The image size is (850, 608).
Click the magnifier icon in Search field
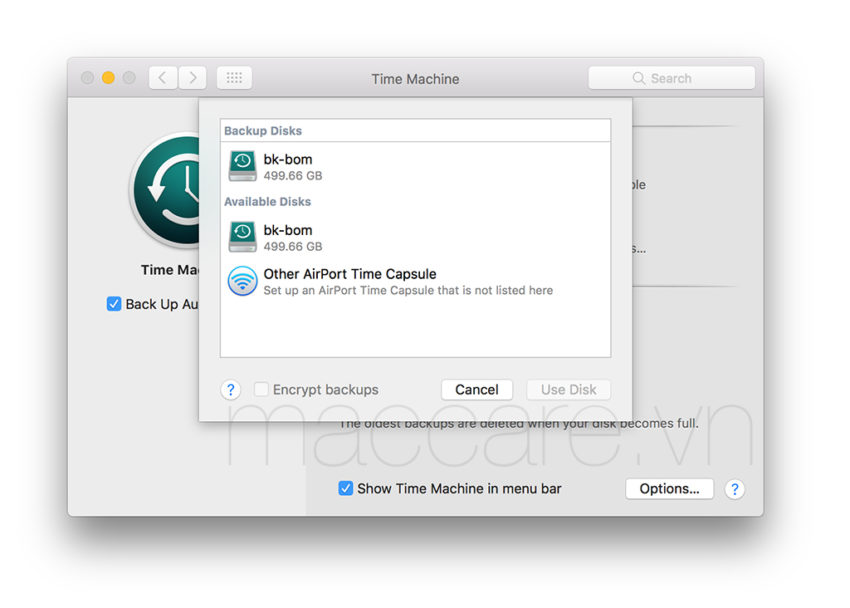639,78
